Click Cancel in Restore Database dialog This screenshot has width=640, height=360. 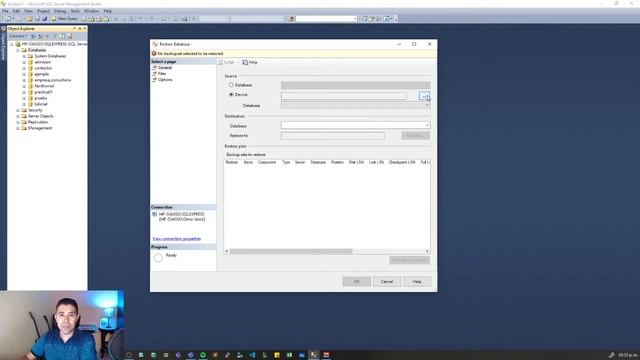pyautogui.click(x=387, y=282)
